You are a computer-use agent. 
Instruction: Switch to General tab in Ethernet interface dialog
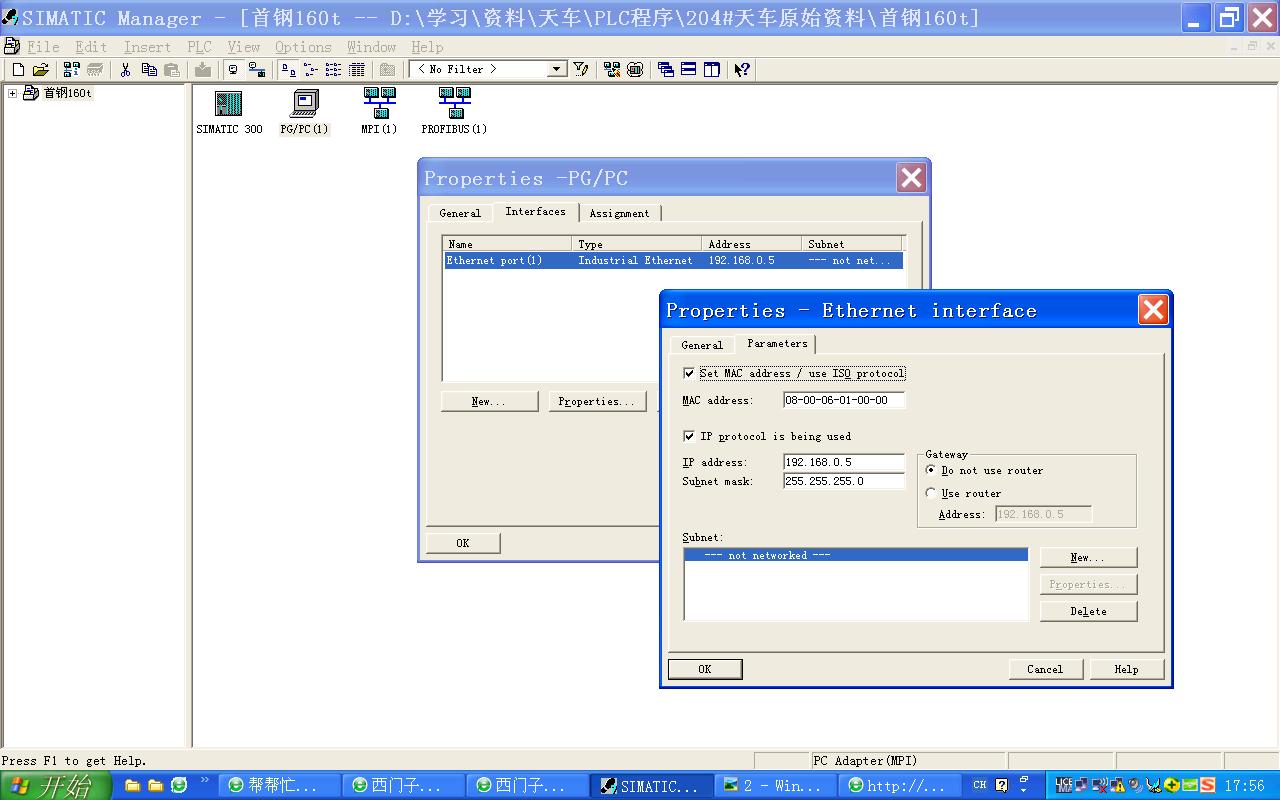702,345
